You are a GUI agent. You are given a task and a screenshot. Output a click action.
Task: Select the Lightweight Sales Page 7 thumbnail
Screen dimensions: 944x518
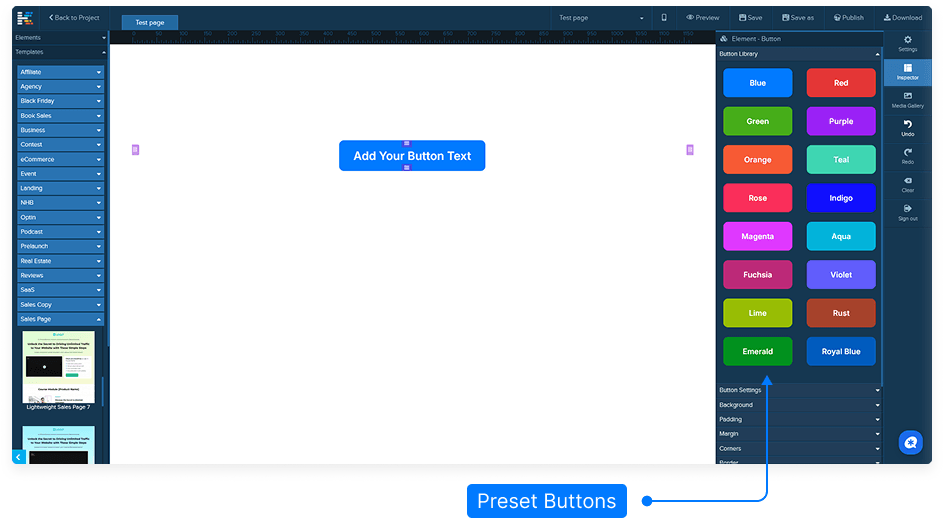(59, 367)
